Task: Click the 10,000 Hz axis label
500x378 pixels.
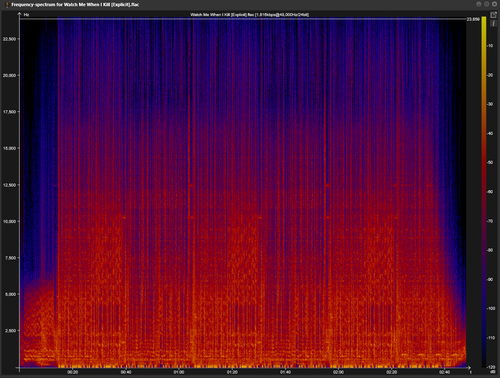Action: tap(9, 221)
